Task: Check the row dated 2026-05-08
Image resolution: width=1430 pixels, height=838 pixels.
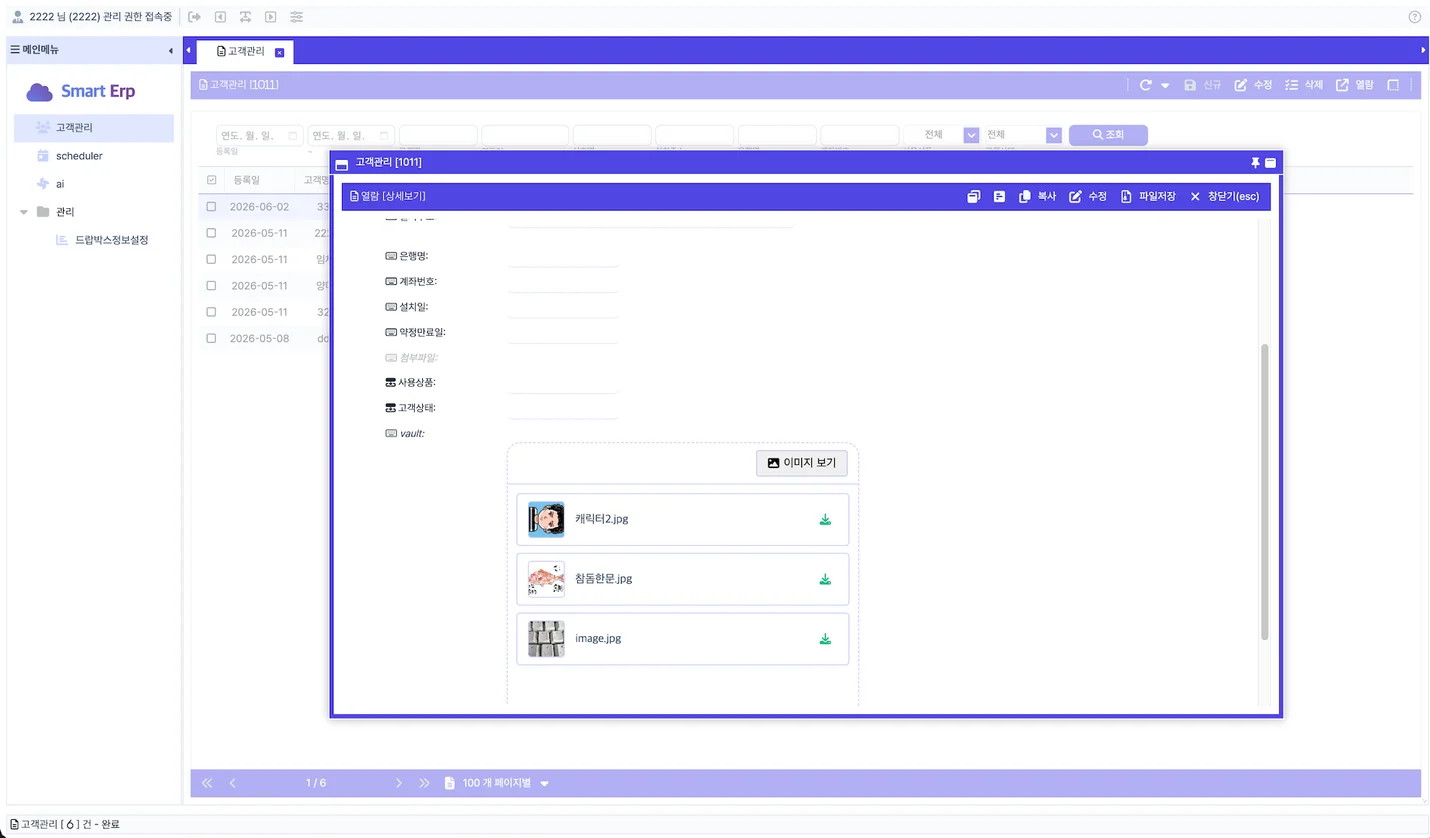Action: tap(211, 338)
